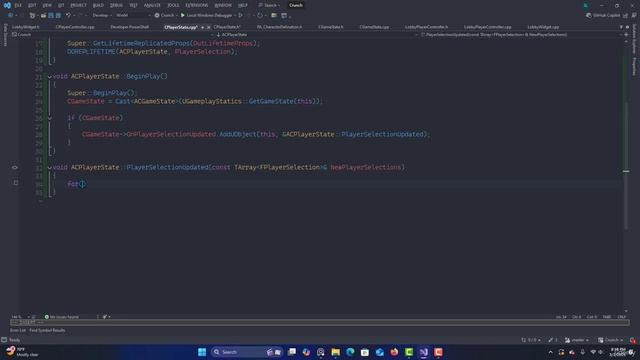Image resolution: width=640 pixels, height=360 pixels.
Task: Open the editor zoom level dropdown
Action: tap(20, 317)
